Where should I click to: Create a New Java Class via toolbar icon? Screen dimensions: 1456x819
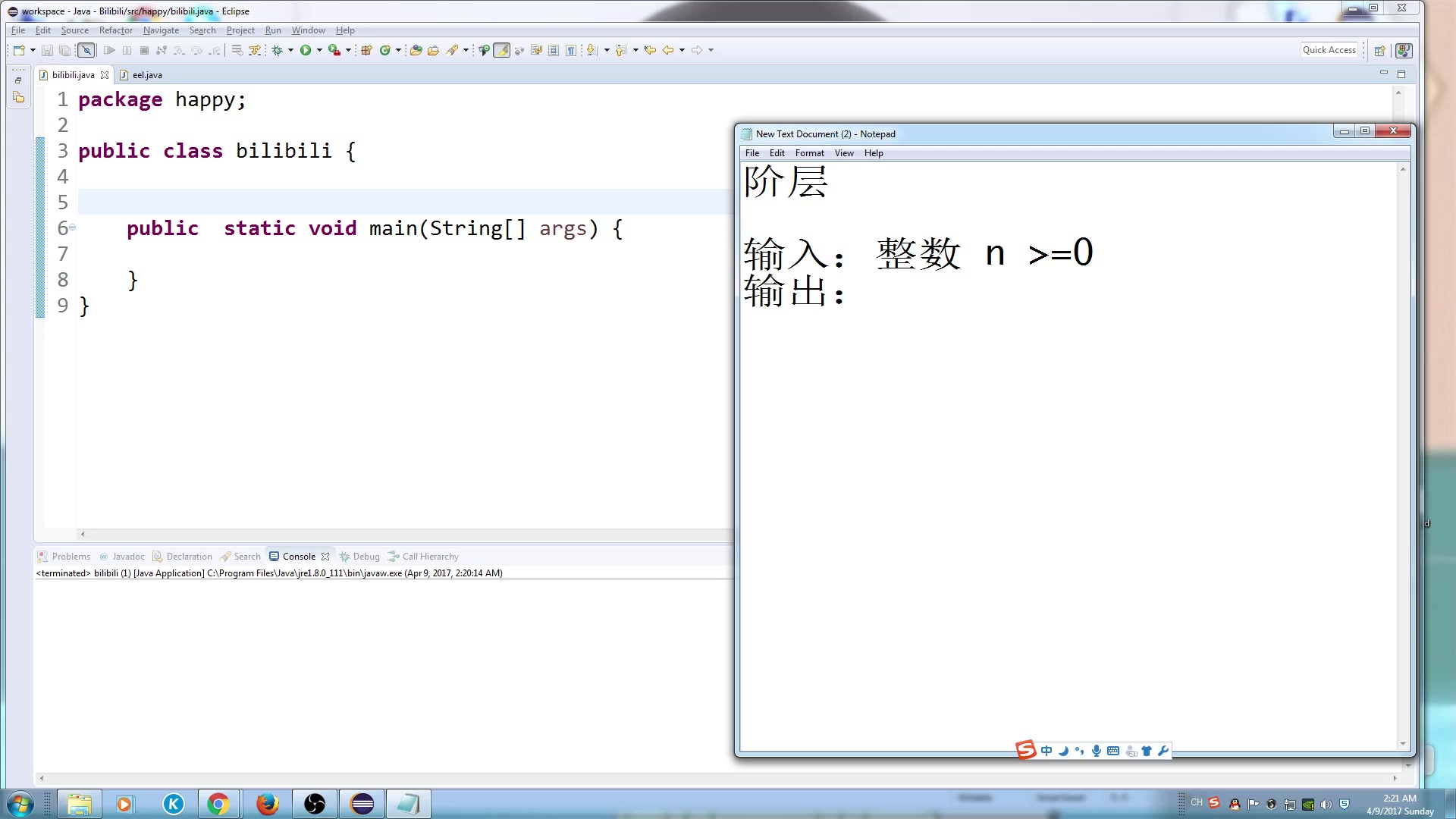click(384, 50)
